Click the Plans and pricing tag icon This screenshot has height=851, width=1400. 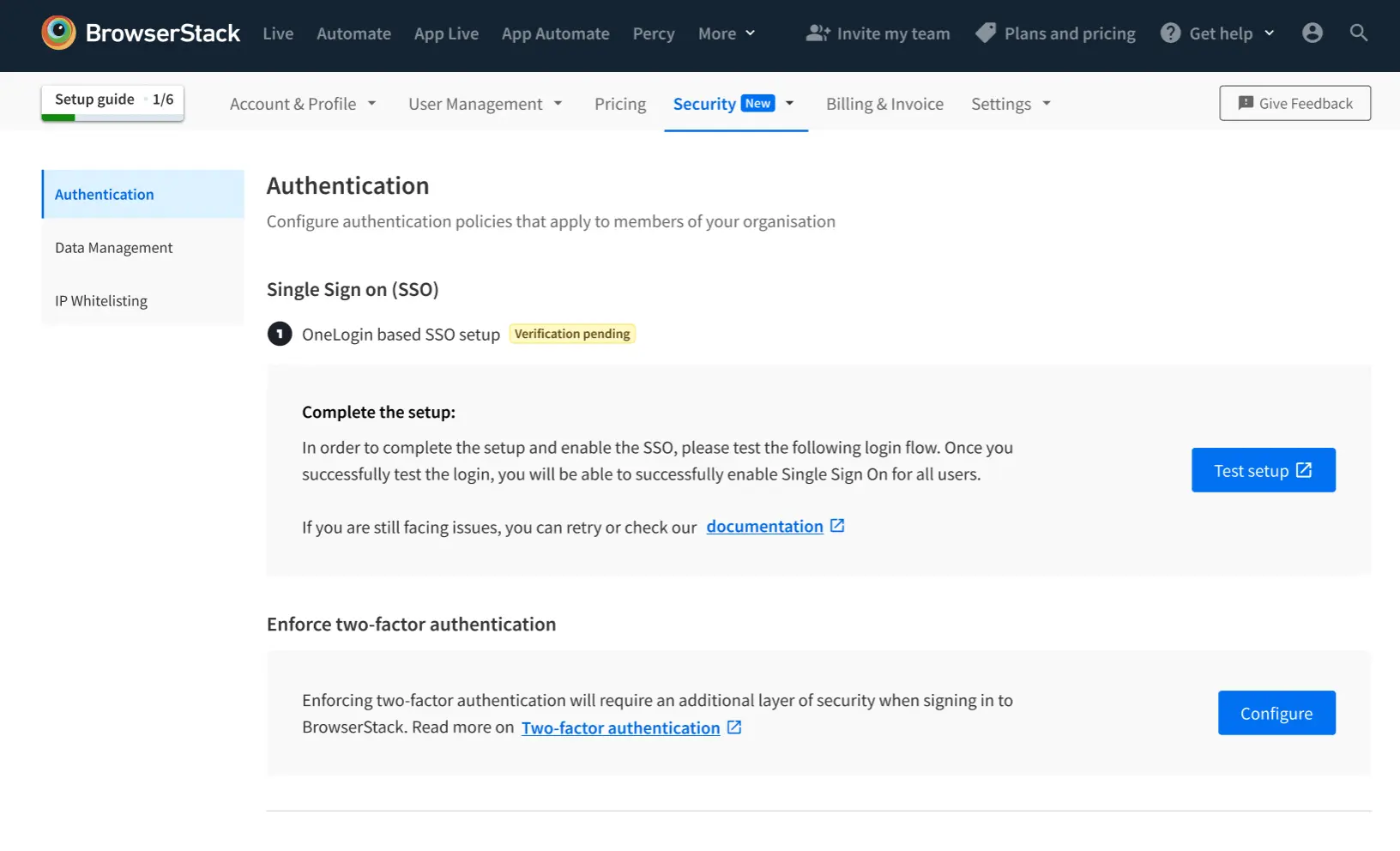tap(986, 33)
